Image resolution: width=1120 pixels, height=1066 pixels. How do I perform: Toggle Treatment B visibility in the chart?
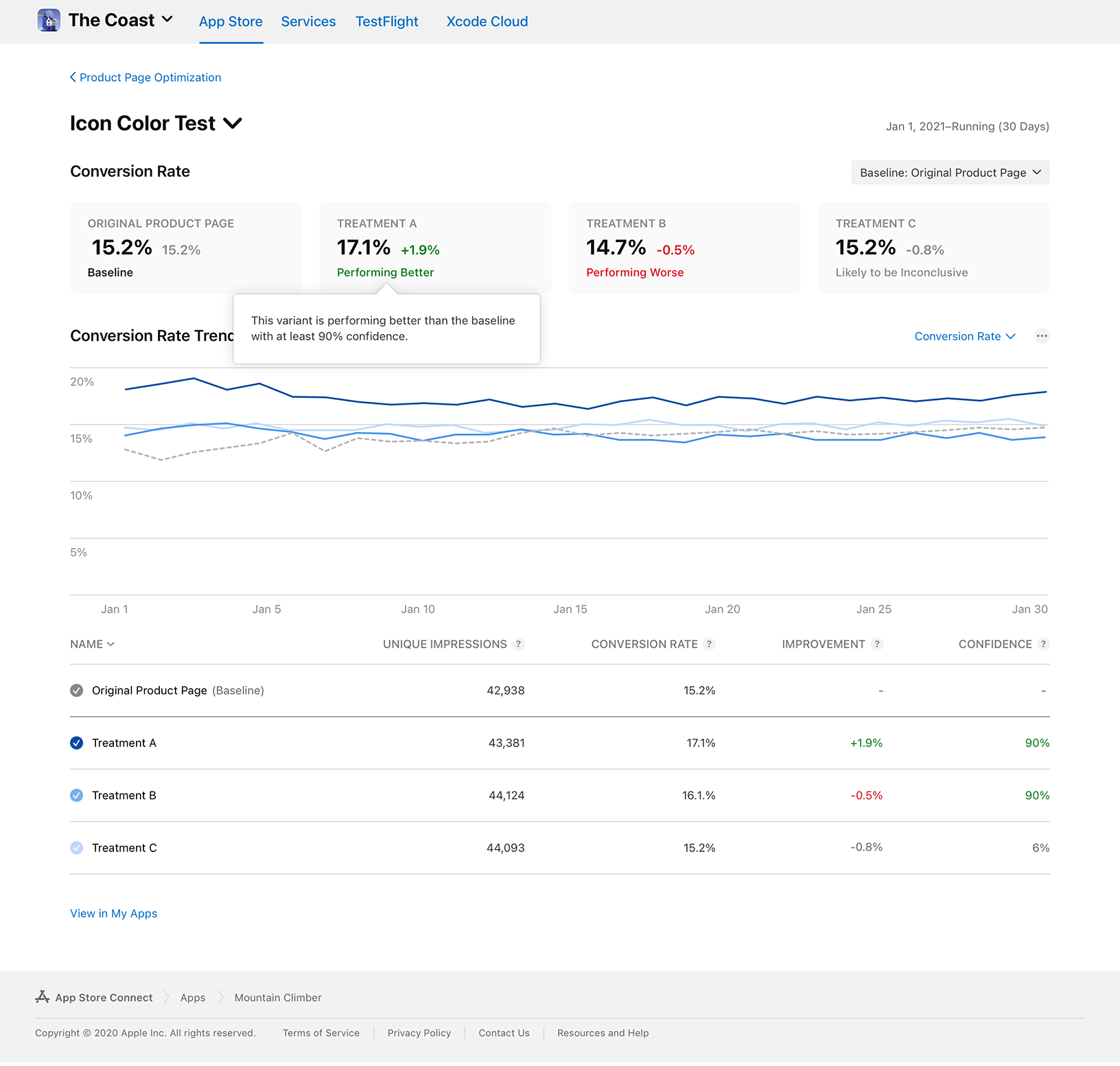76,795
